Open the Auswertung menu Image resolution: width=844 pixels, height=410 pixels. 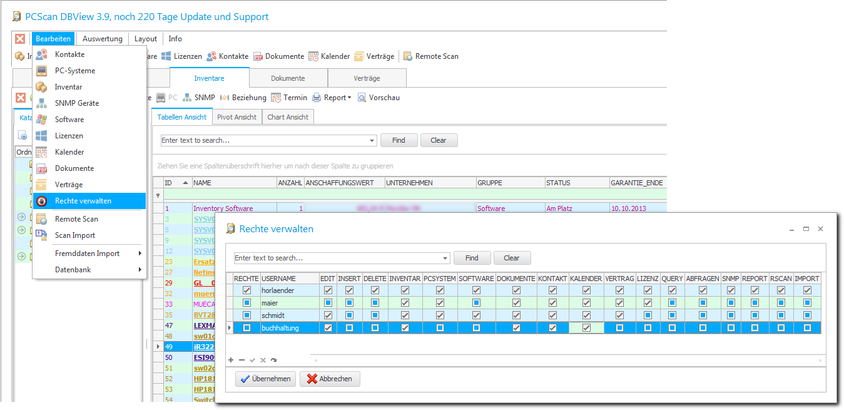pyautogui.click(x=102, y=39)
